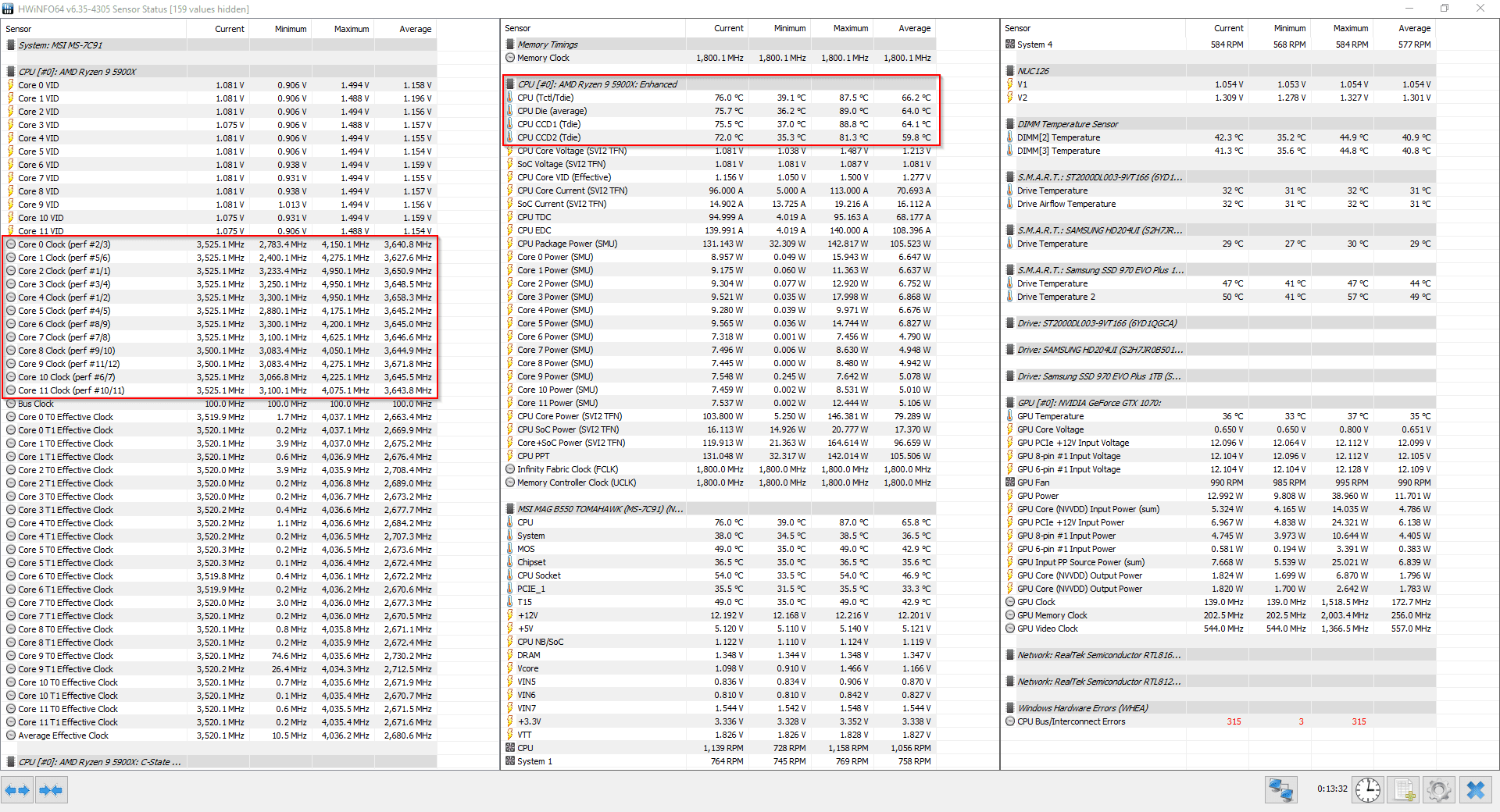The width and height of the screenshot is (1500, 812).
Task: Click the fan icon next to GPU Fan
Action: (x=1010, y=483)
